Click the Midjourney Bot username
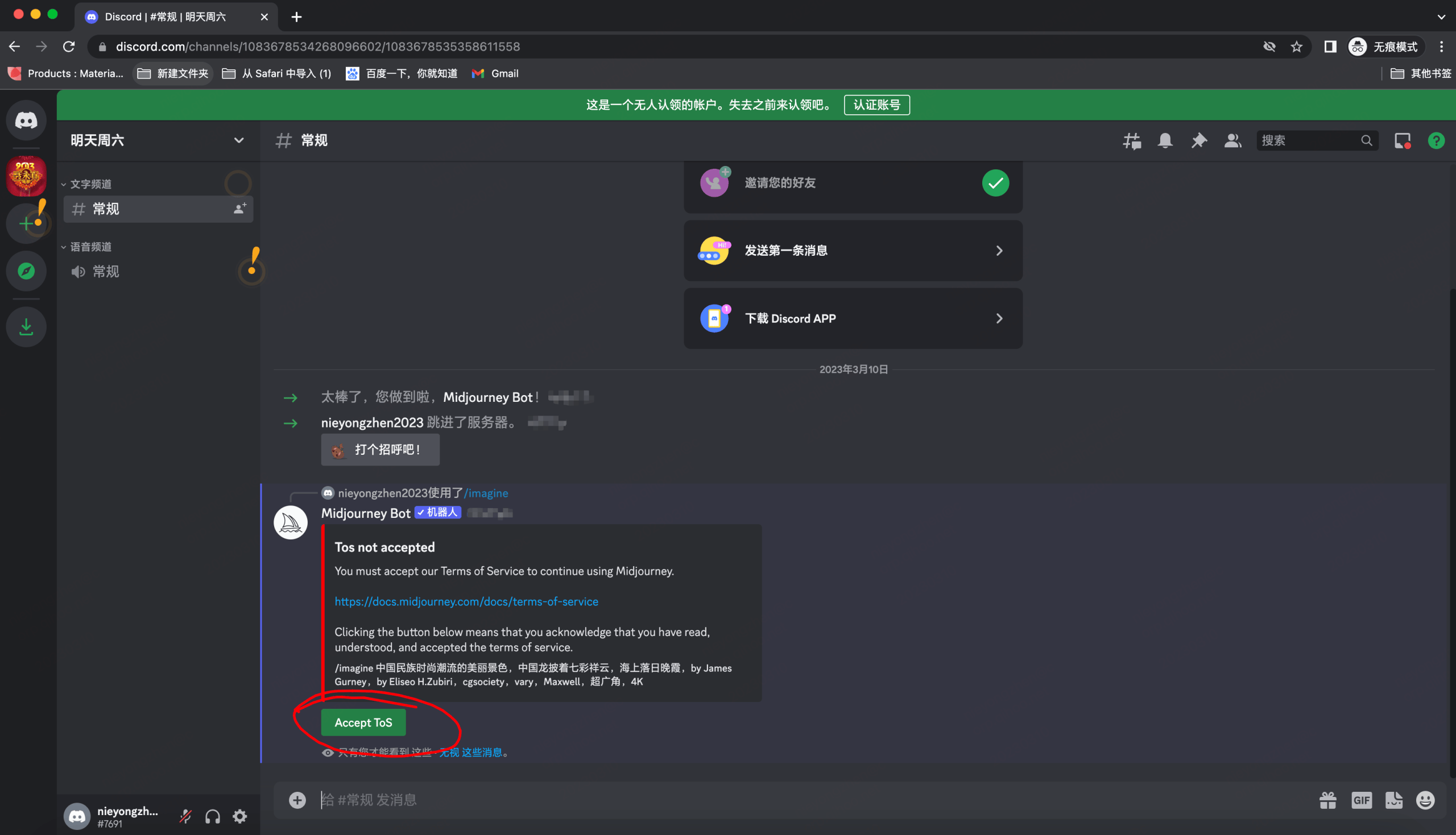The height and width of the screenshot is (835, 1456). pyautogui.click(x=366, y=513)
